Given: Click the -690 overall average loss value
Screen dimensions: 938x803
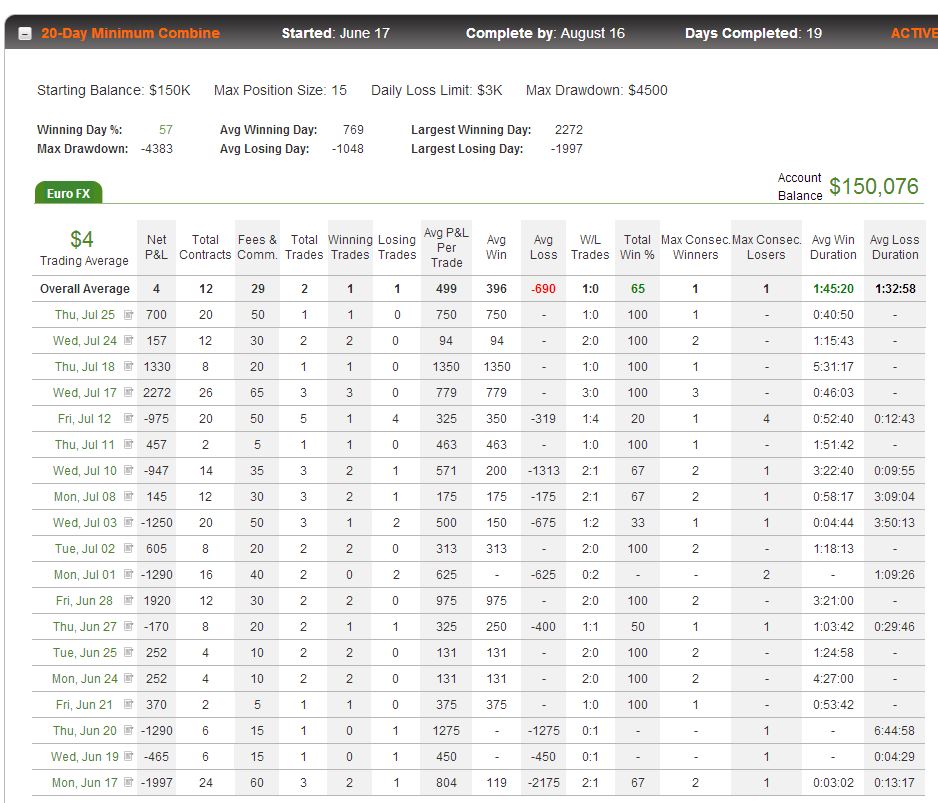Looking at the screenshot, I should tap(543, 288).
